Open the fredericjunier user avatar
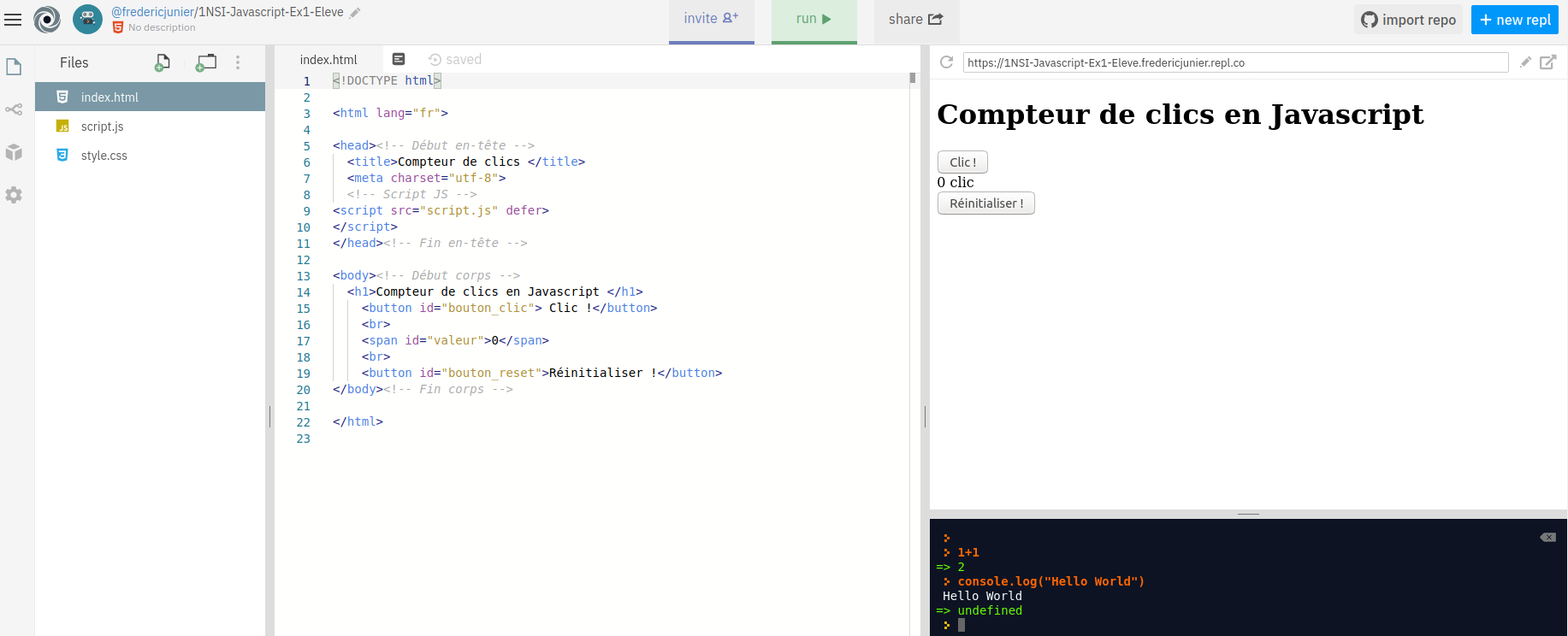Image resolution: width=1568 pixels, height=636 pixels. tap(87, 19)
